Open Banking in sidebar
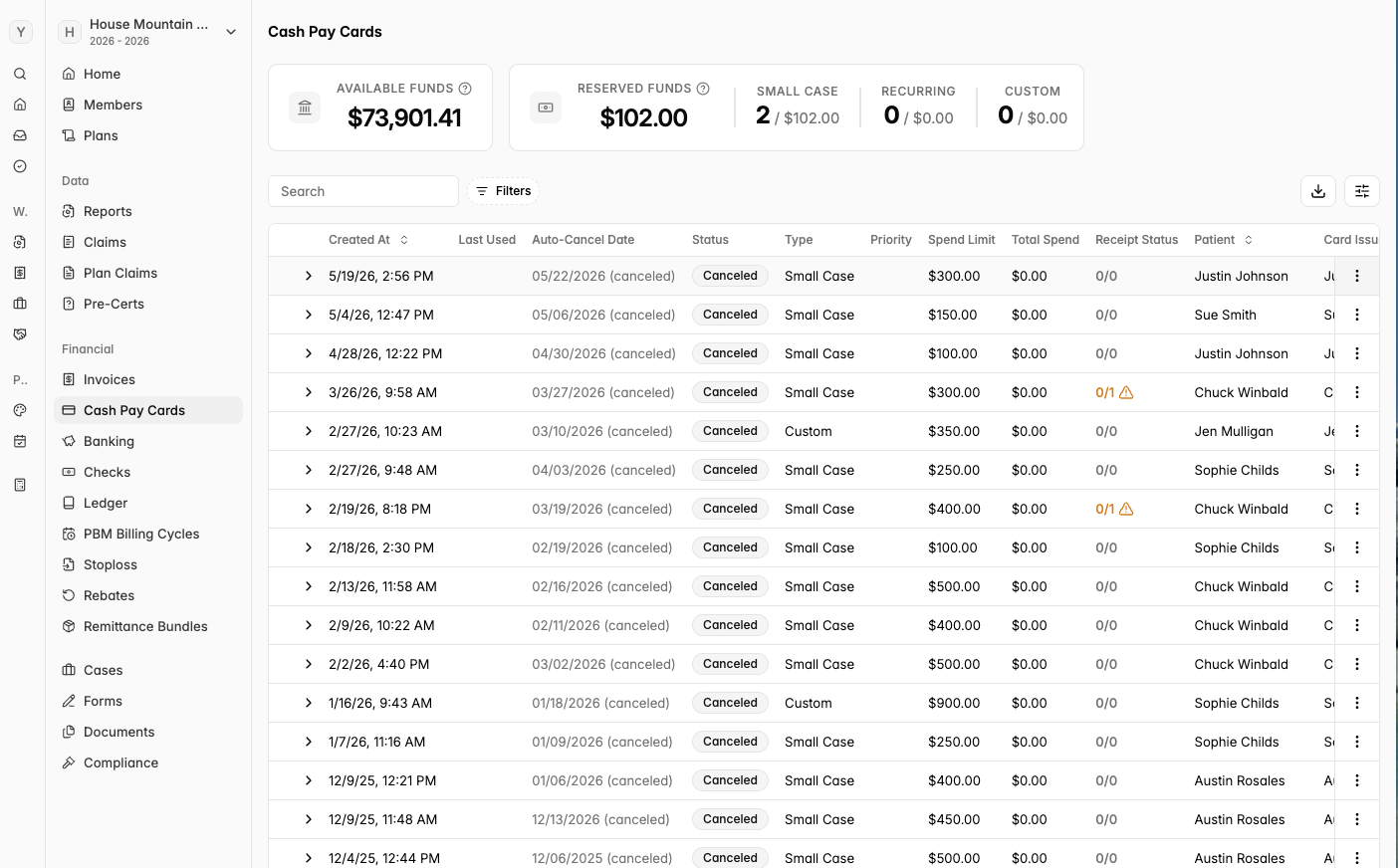 (148, 441)
